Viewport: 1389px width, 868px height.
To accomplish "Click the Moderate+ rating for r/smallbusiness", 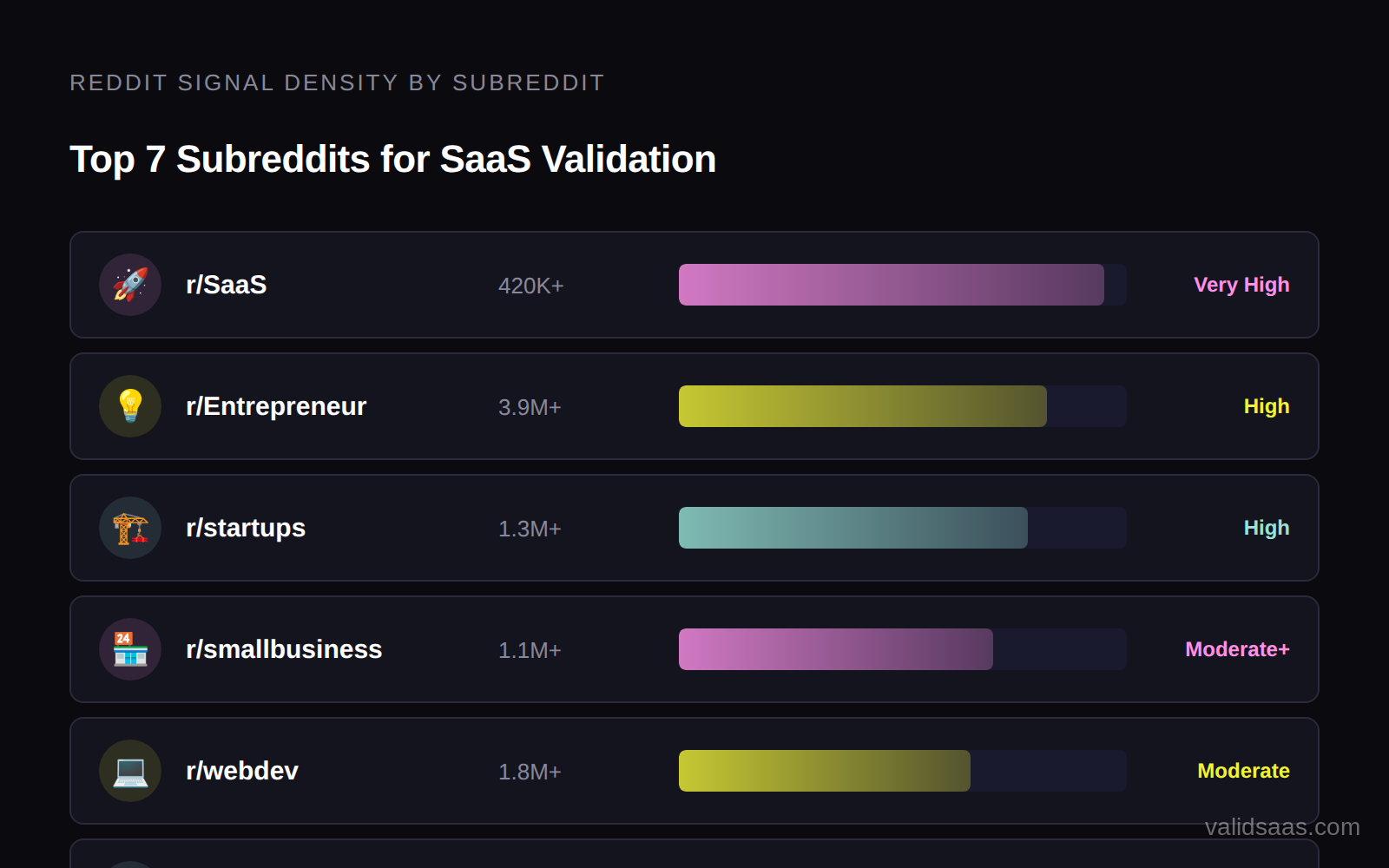I will (1236, 649).
